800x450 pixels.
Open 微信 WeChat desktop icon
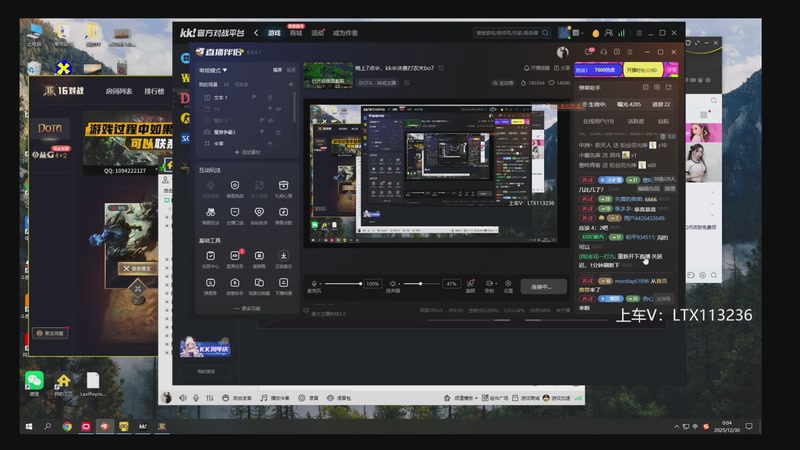coord(34,383)
